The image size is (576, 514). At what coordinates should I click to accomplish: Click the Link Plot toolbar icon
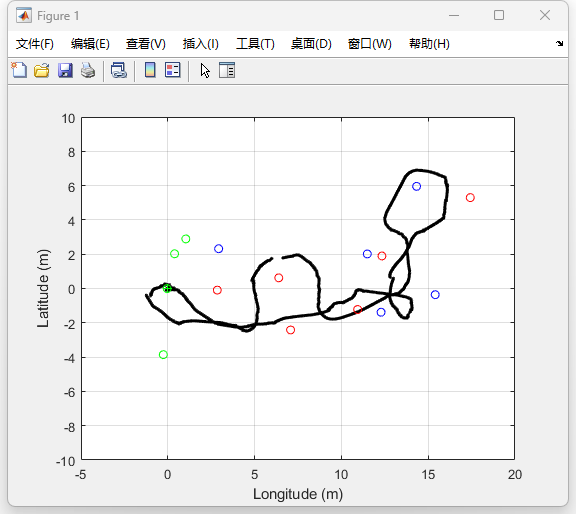[119, 70]
